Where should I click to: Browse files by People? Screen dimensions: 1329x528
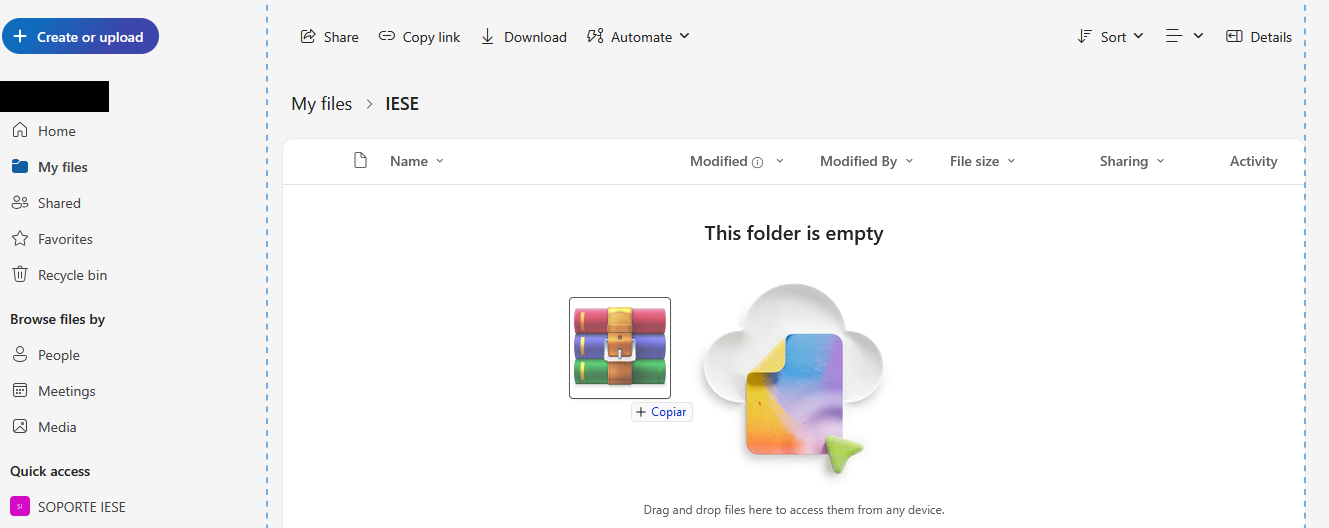[x=58, y=355]
